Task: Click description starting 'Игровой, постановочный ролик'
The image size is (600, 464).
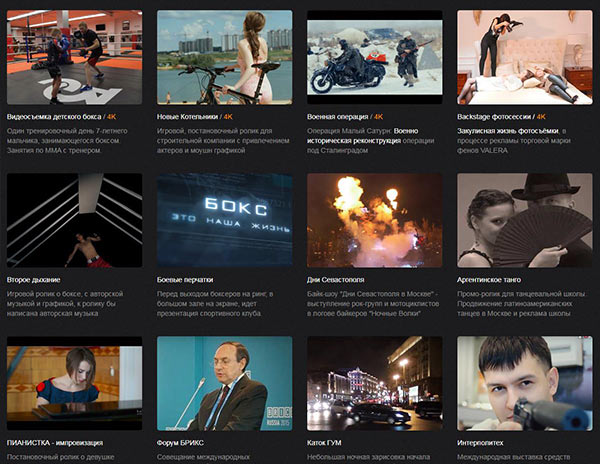Action: 223,140
